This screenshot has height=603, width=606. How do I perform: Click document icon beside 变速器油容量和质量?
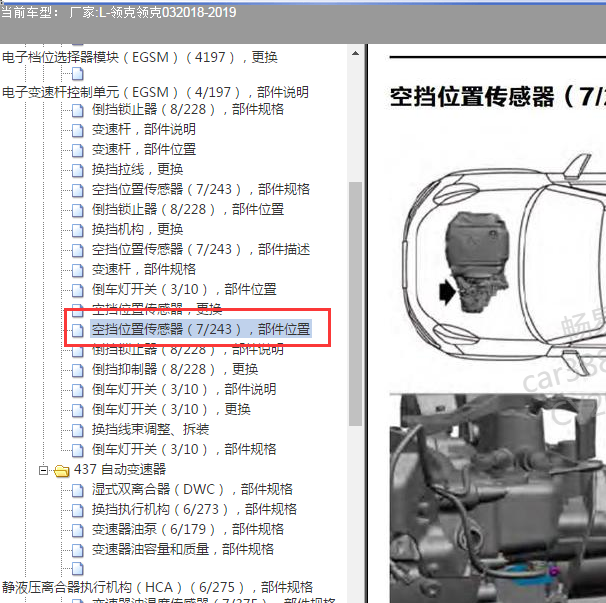[78, 551]
